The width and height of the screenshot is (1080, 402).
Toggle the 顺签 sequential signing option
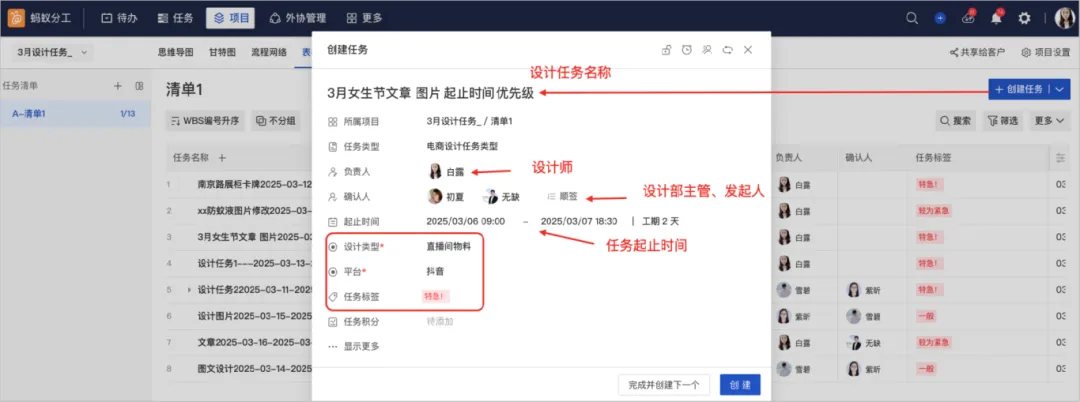[562, 197]
